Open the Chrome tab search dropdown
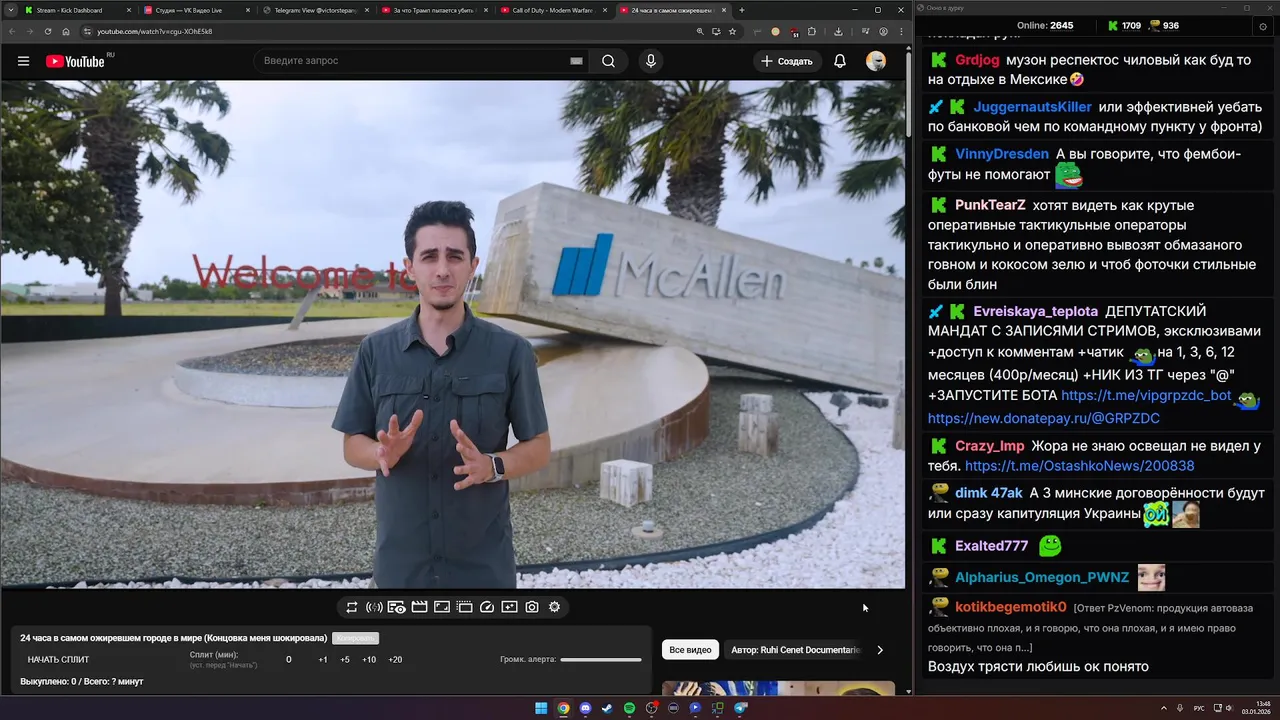1280x720 pixels. coord(11,10)
